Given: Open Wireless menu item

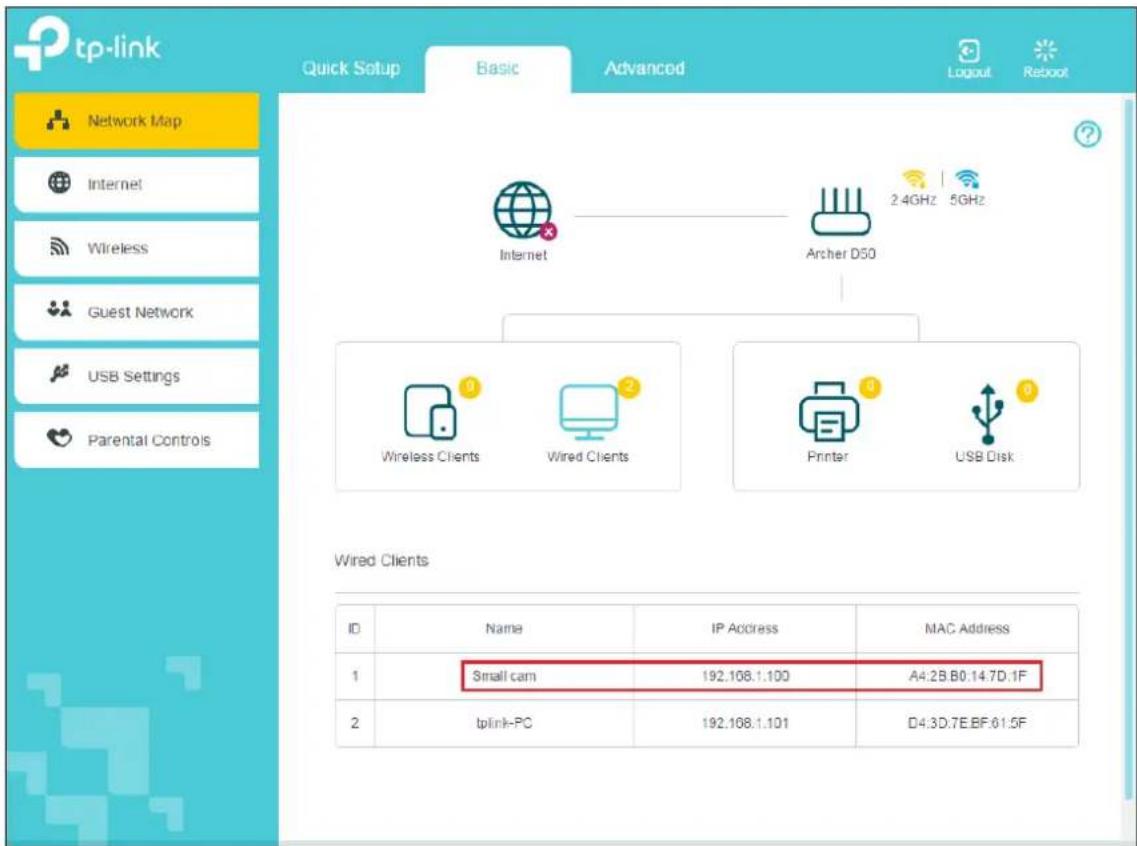Looking at the screenshot, I should click(x=136, y=248).
